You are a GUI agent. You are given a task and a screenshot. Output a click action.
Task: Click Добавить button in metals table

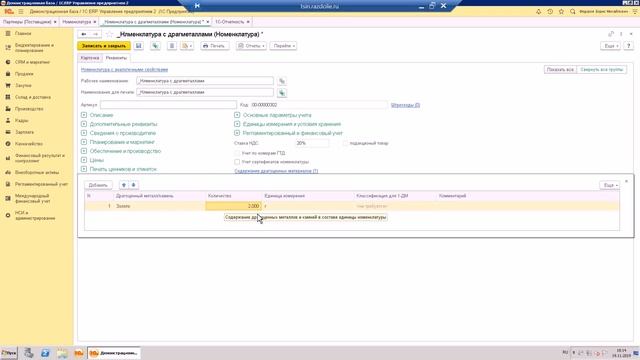click(98, 185)
